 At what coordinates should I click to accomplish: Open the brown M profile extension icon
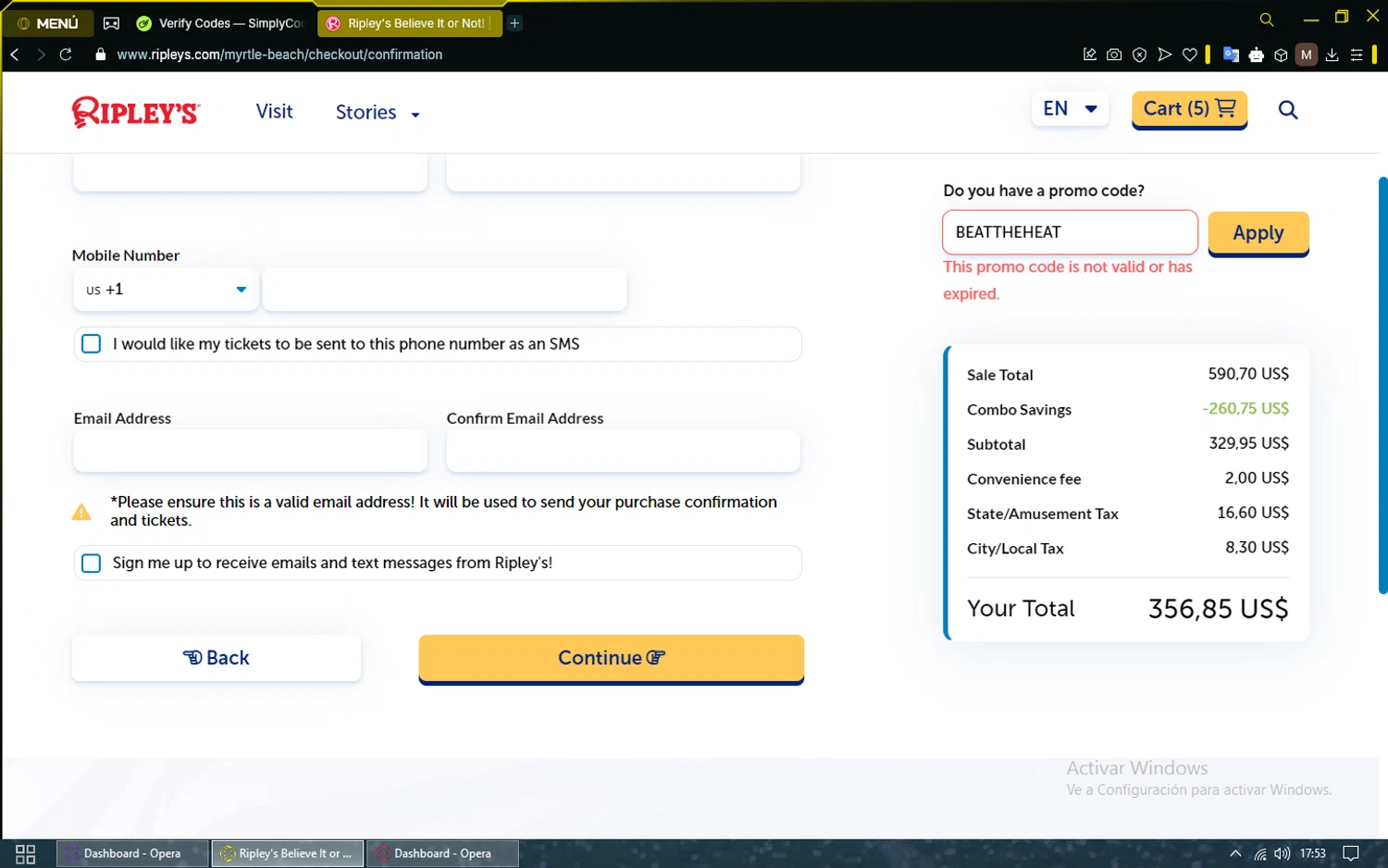tap(1307, 55)
